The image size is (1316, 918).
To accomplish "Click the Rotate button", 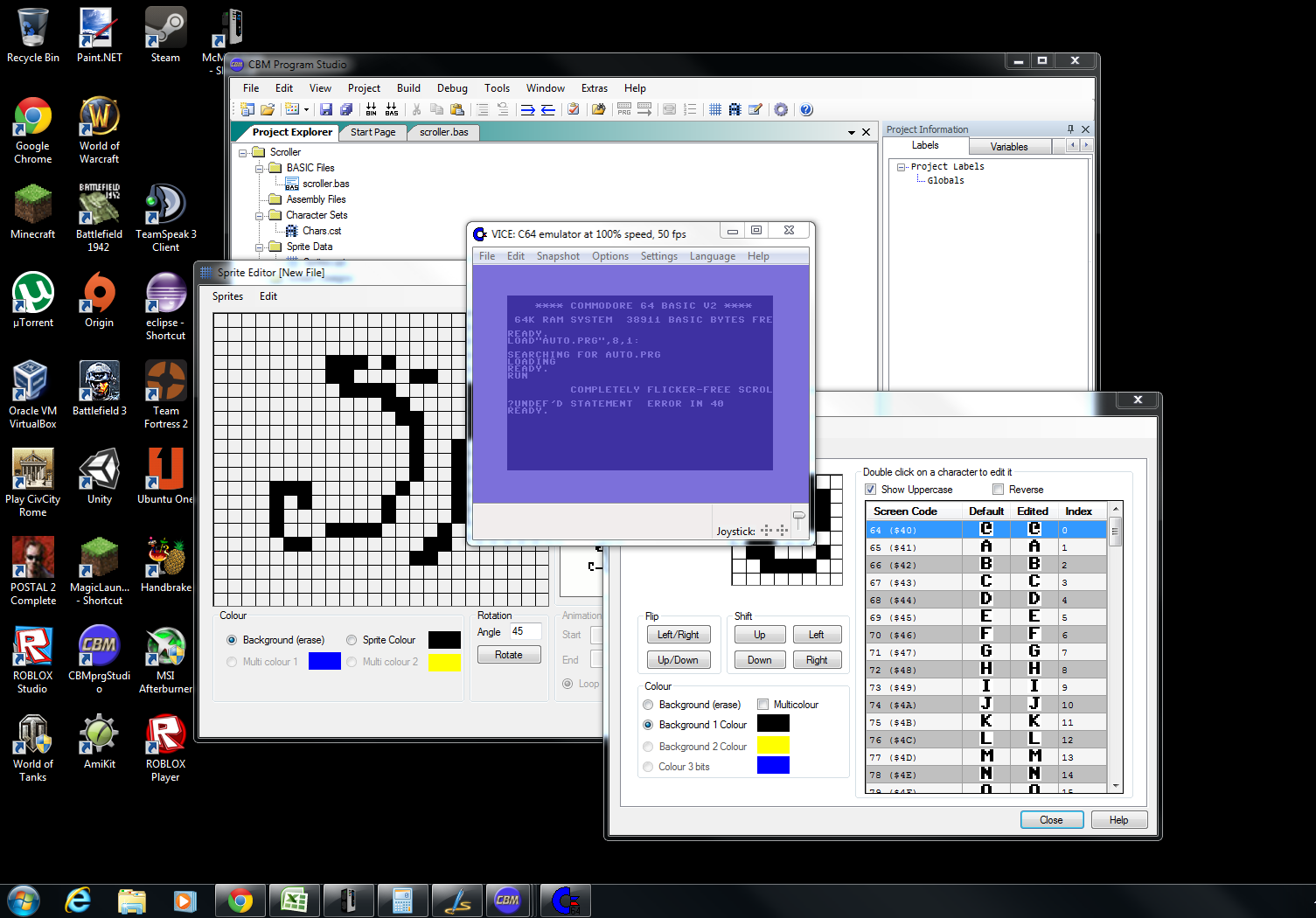I will point(509,655).
